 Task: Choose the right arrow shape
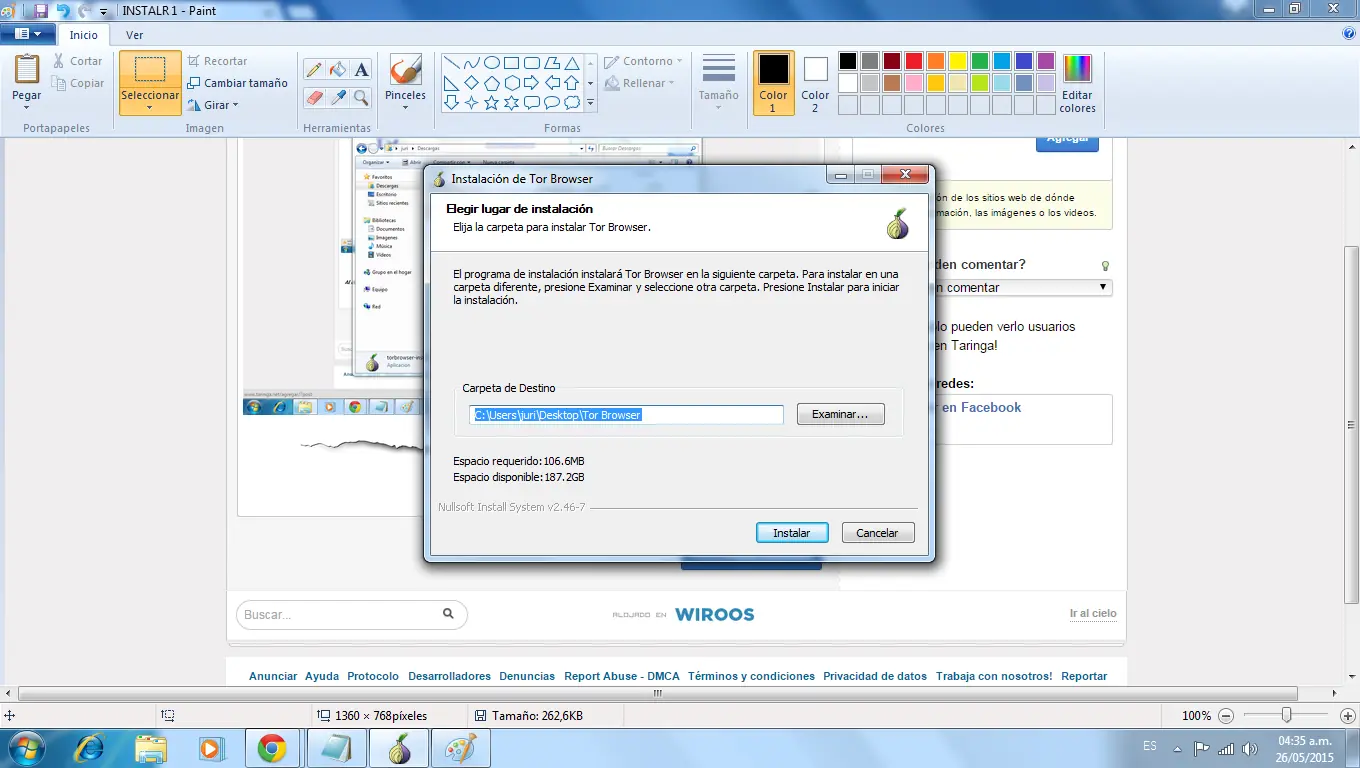click(531, 82)
